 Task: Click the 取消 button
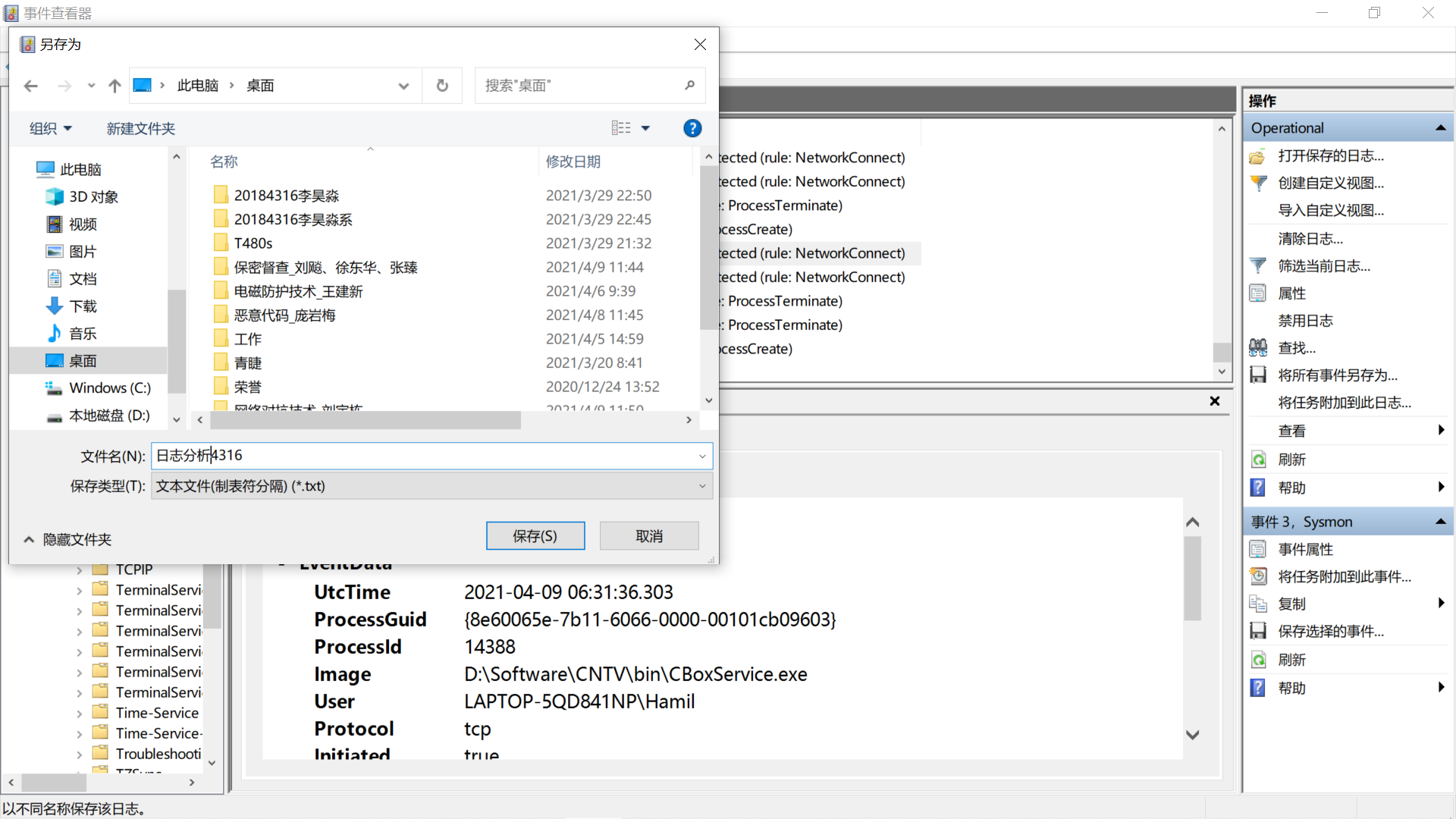click(x=648, y=536)
